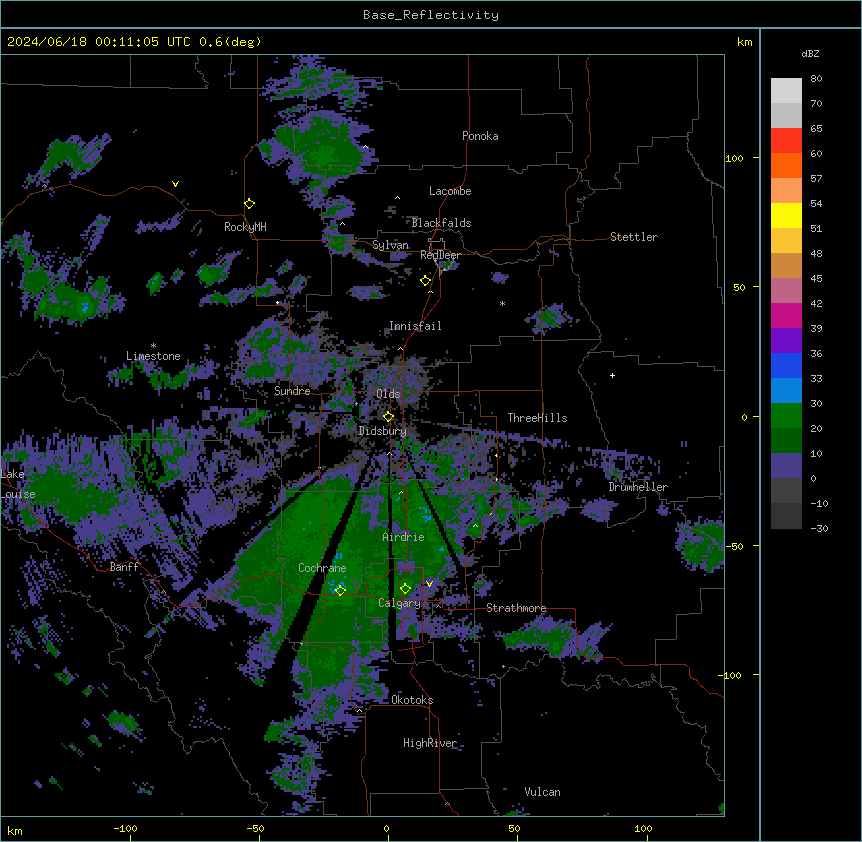Viewport: 862px width, 842px height.
Task: Pick the purple 36-39 dBZ legend swatch
Action: click(786, 341)
